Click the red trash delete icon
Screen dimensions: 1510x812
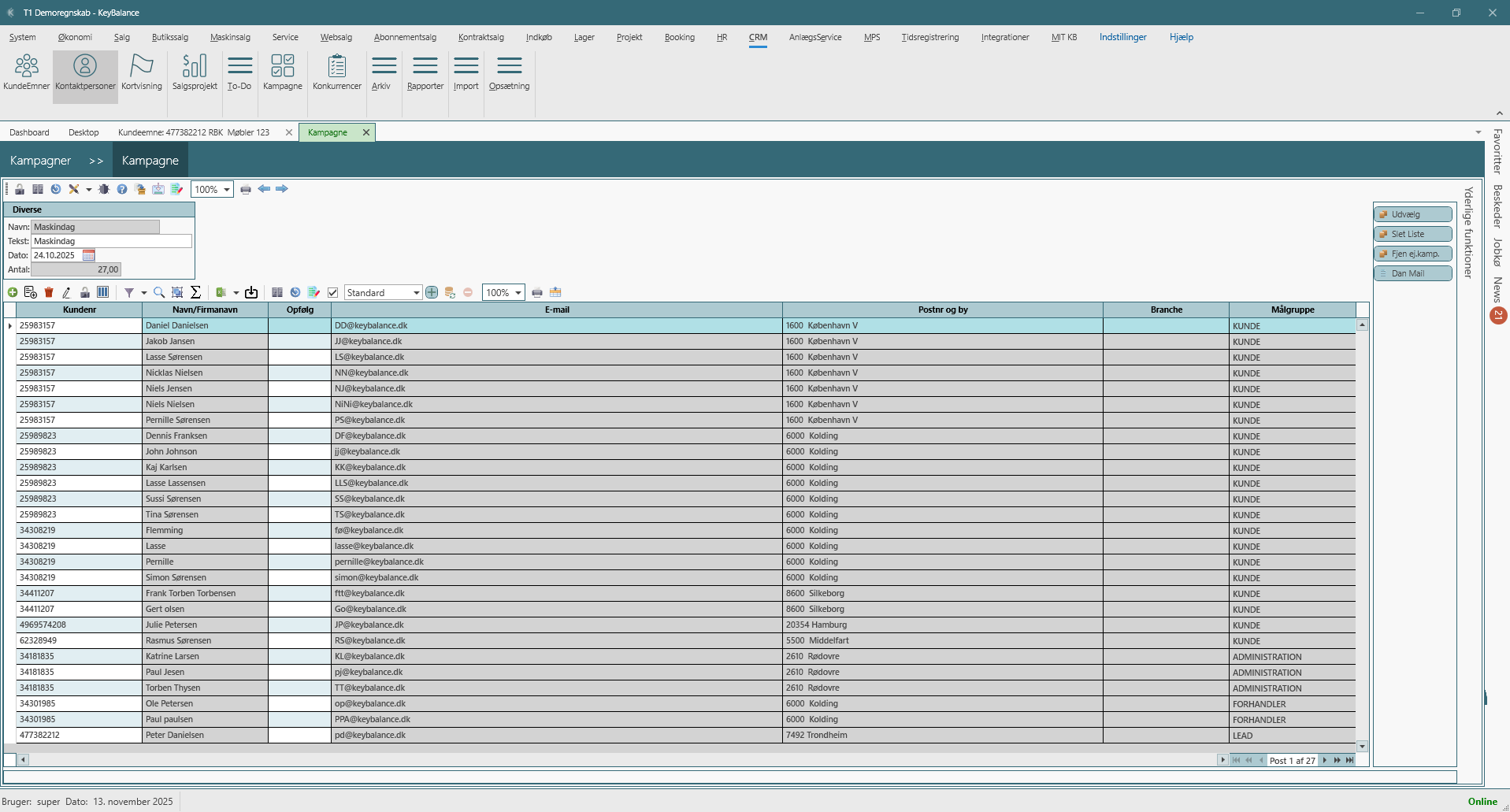49,292
